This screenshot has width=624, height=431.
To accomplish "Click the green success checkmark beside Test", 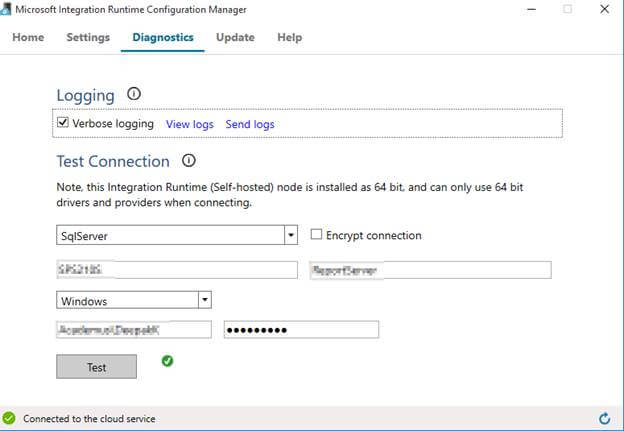I will click(168, 361).
